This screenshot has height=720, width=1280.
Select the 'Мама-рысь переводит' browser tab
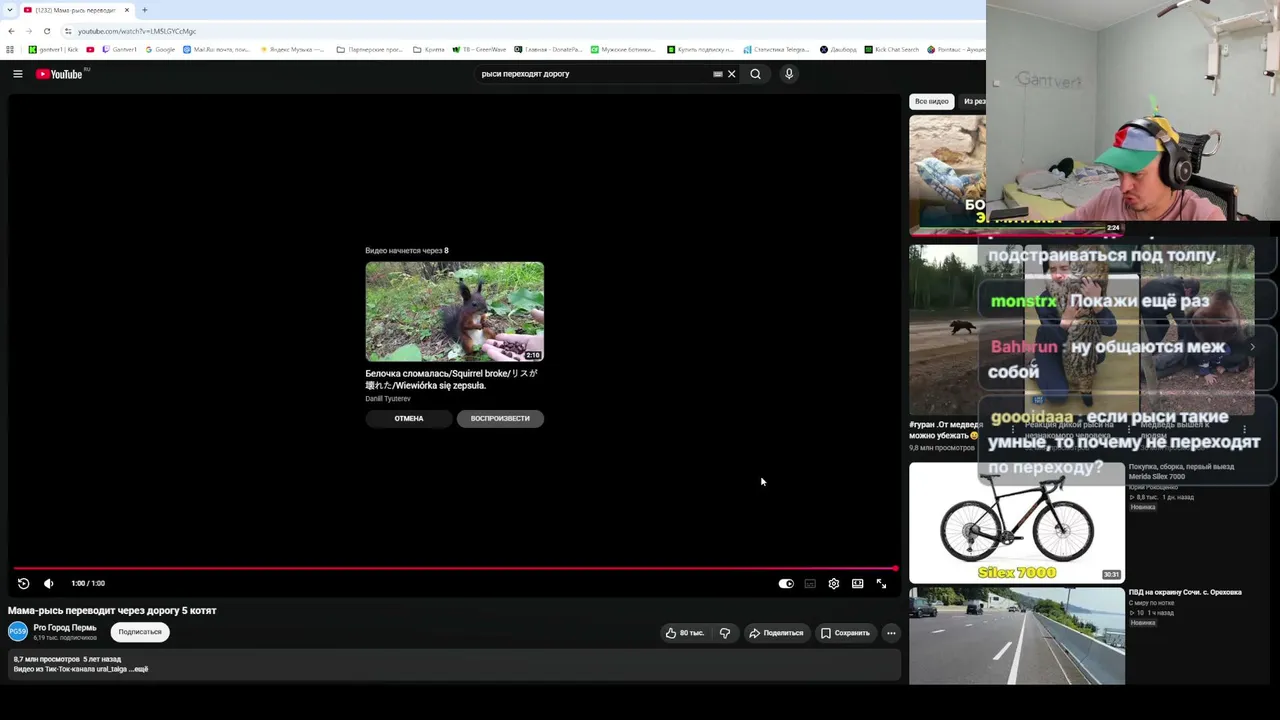(x=77, y=10)
